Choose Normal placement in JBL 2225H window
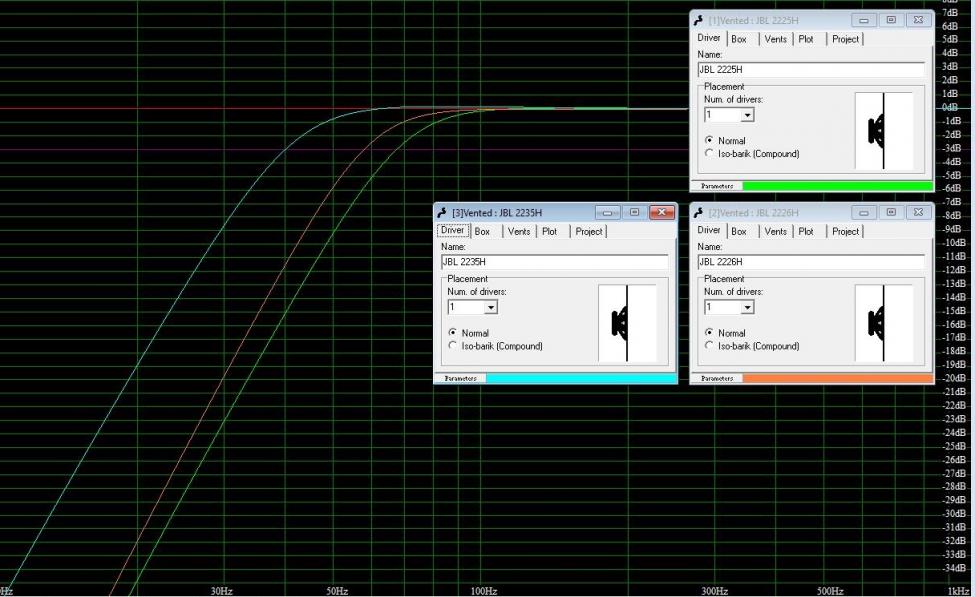 710,141
